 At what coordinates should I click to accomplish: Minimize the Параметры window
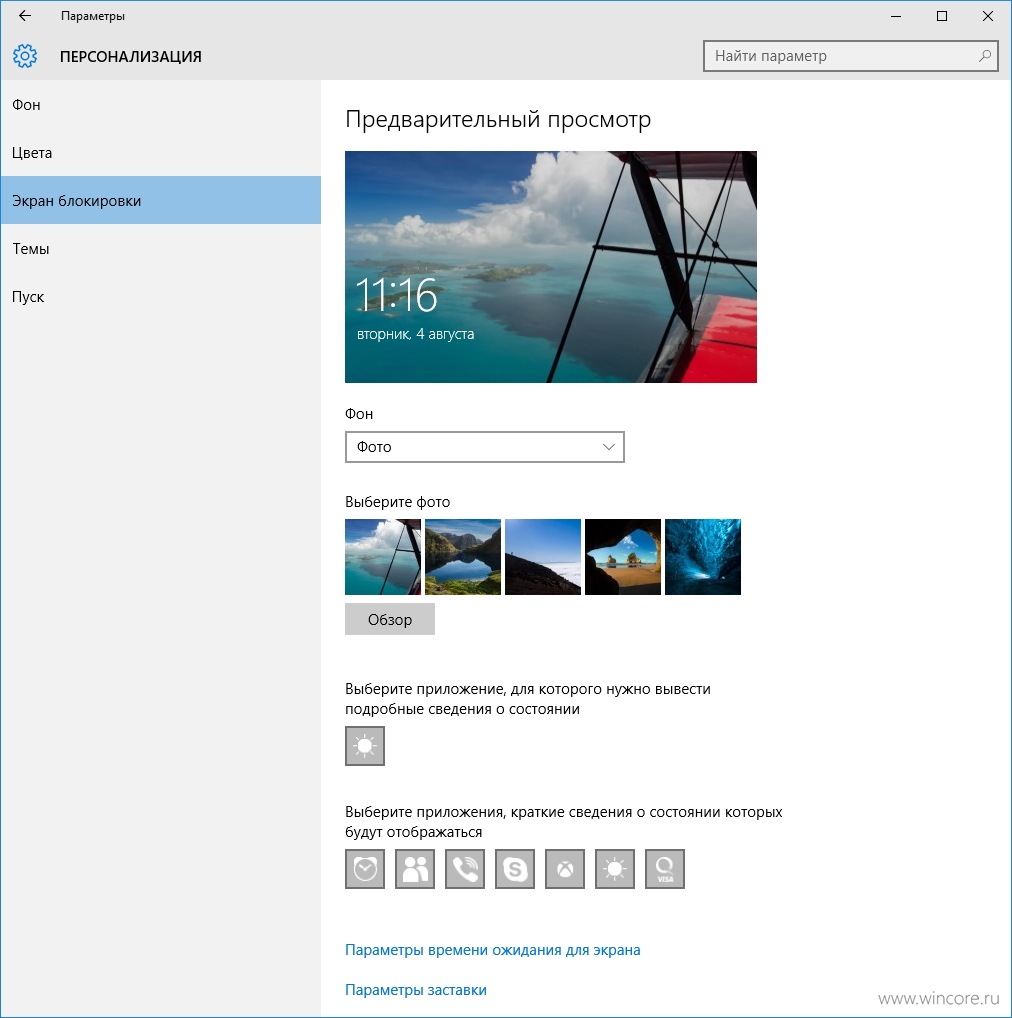pyautogui.click(x=896, y=16)
